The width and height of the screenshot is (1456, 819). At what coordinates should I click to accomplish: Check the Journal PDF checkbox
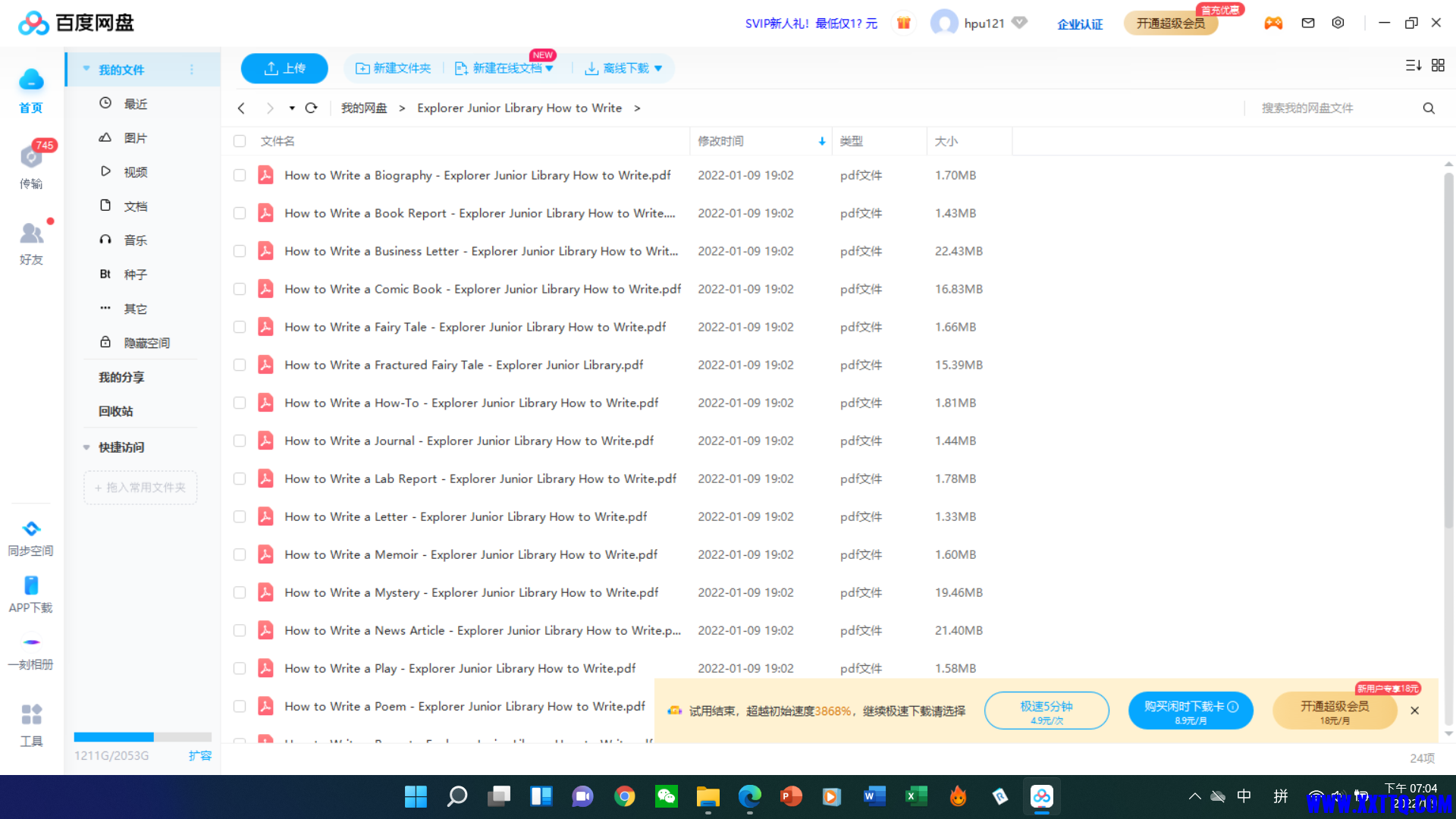(240, 441)
